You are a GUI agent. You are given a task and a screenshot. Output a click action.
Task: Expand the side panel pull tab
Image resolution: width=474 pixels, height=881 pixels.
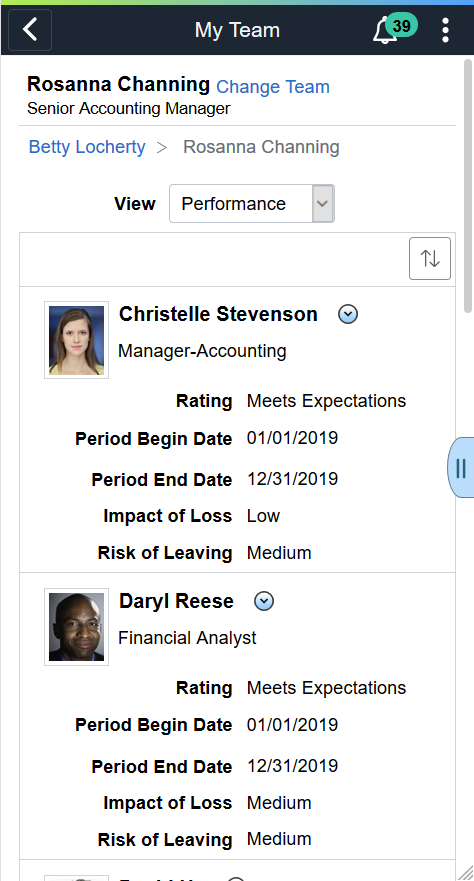tap(461, 467)
